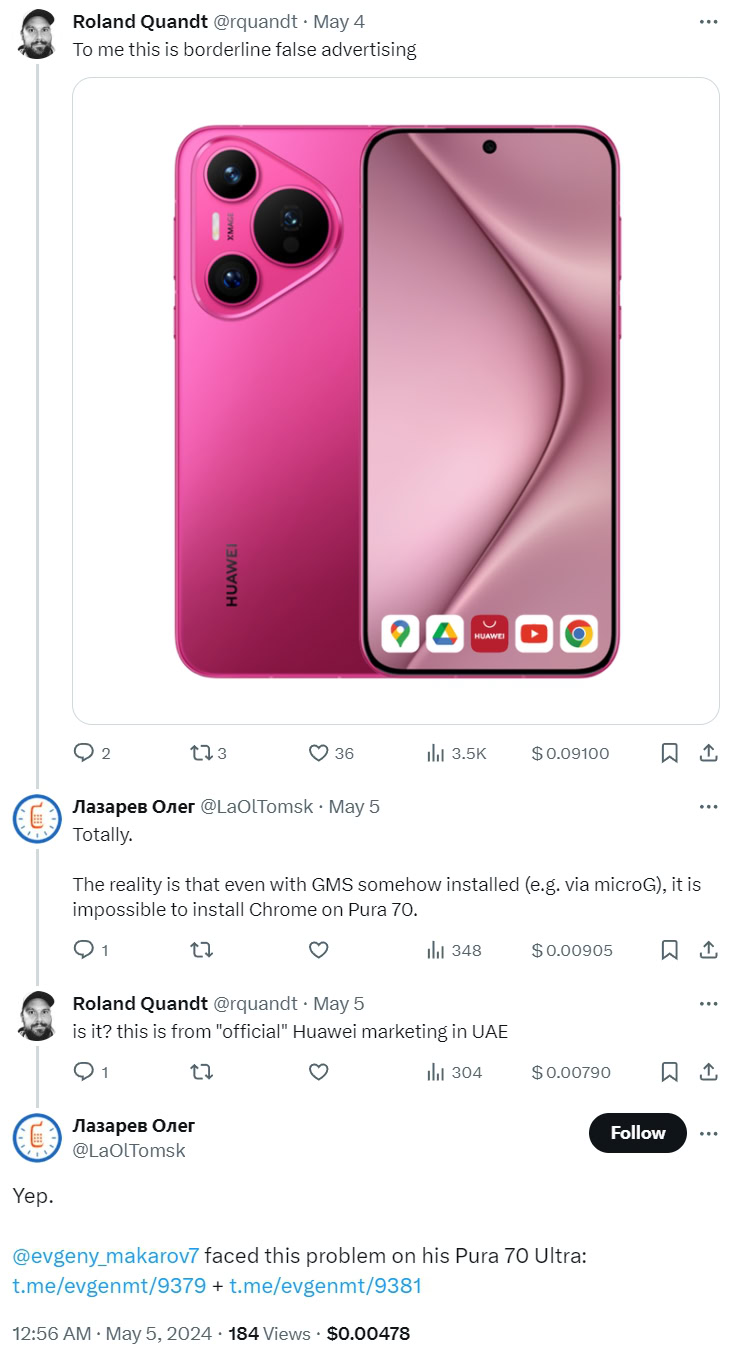Viewport: 736px width, 1357px height.
Task: Like the 'Totally.' reply
Action: click(318, 950)
